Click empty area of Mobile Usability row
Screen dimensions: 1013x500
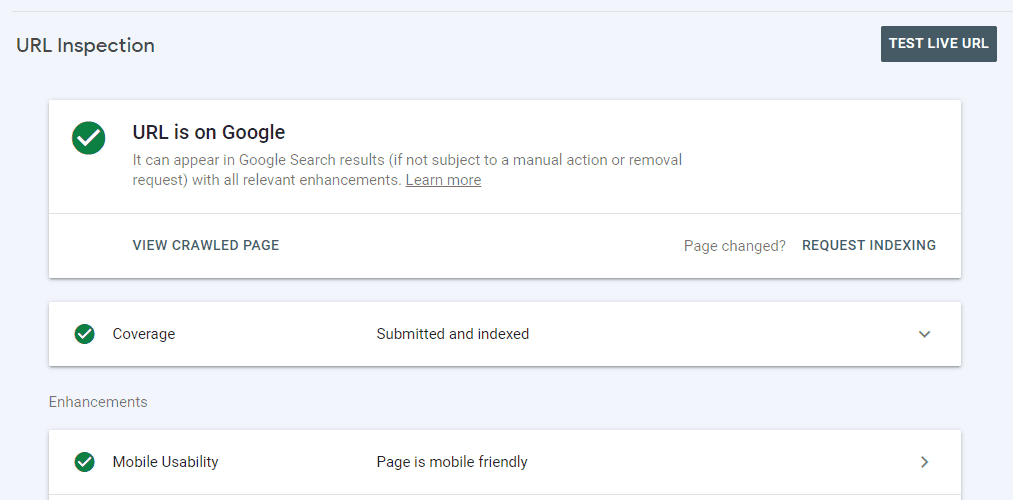click(711, 462)
